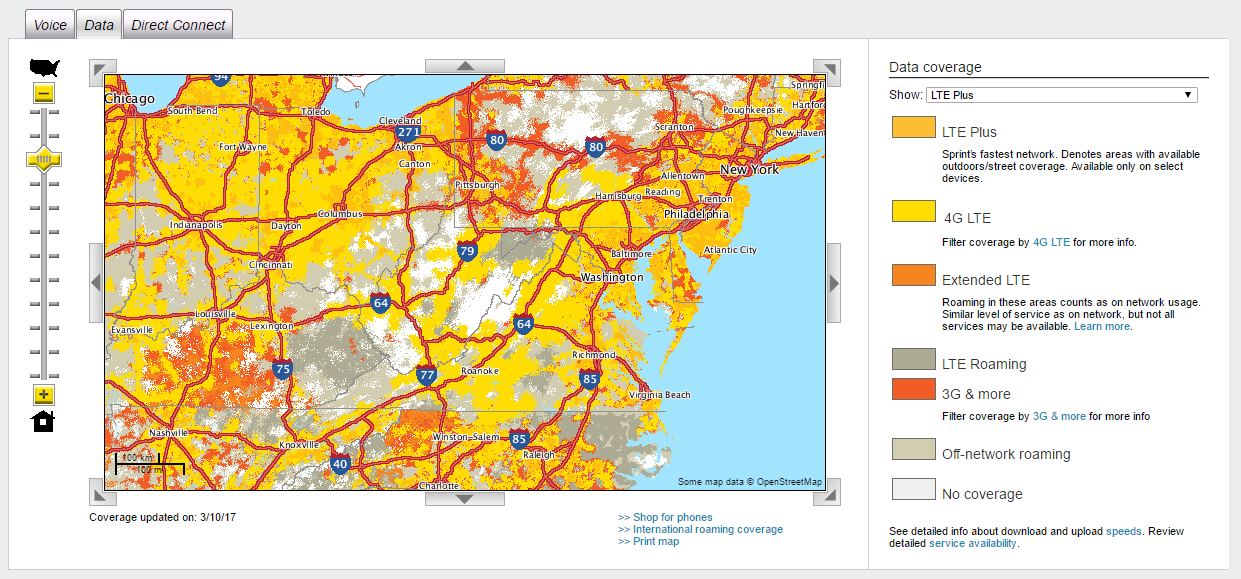Pan map west with left arrow
Image resolution: width=1241 pixels, height=579 pixels.
point(97,283)
